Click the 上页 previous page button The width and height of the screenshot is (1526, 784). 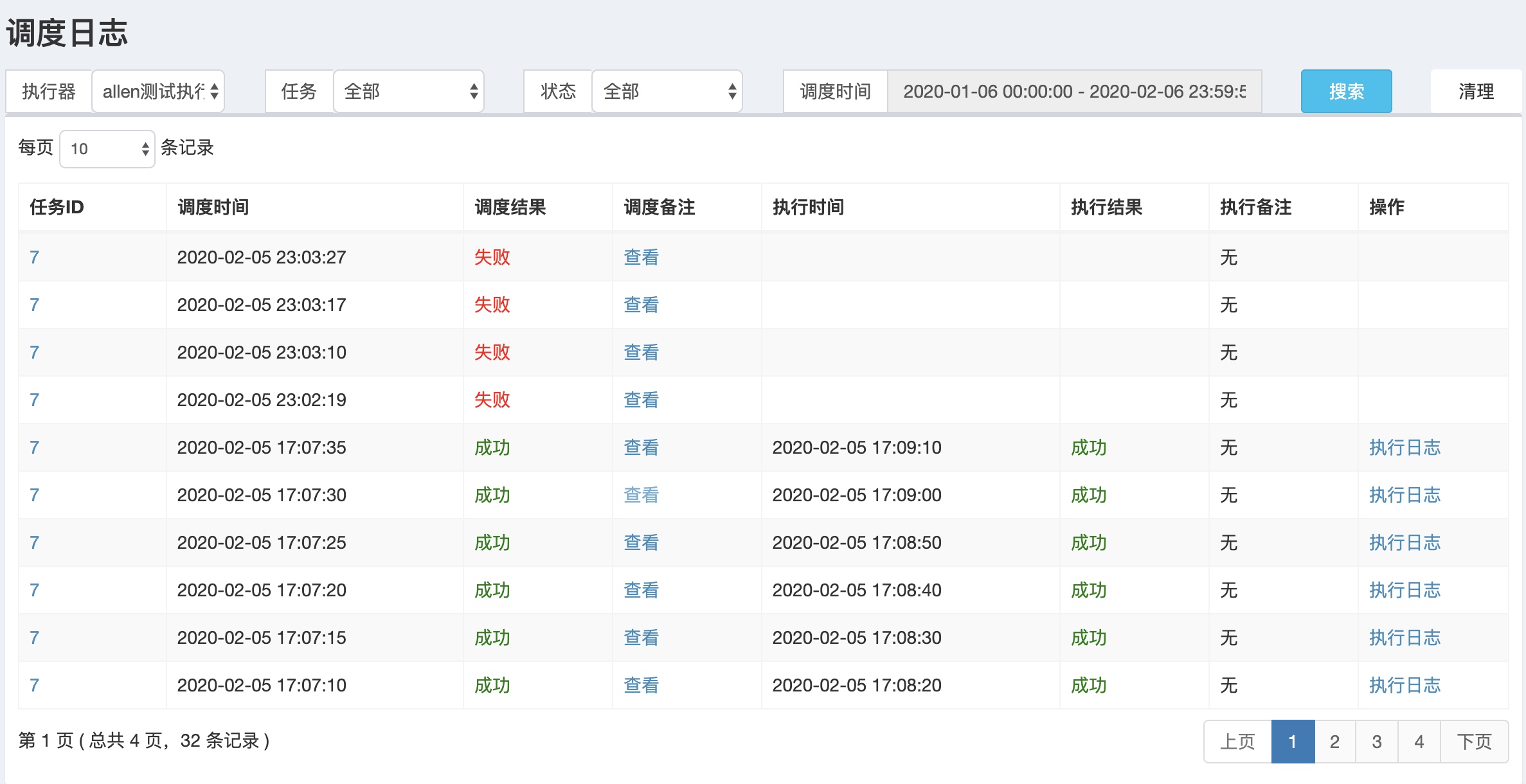coord(1238,742)
